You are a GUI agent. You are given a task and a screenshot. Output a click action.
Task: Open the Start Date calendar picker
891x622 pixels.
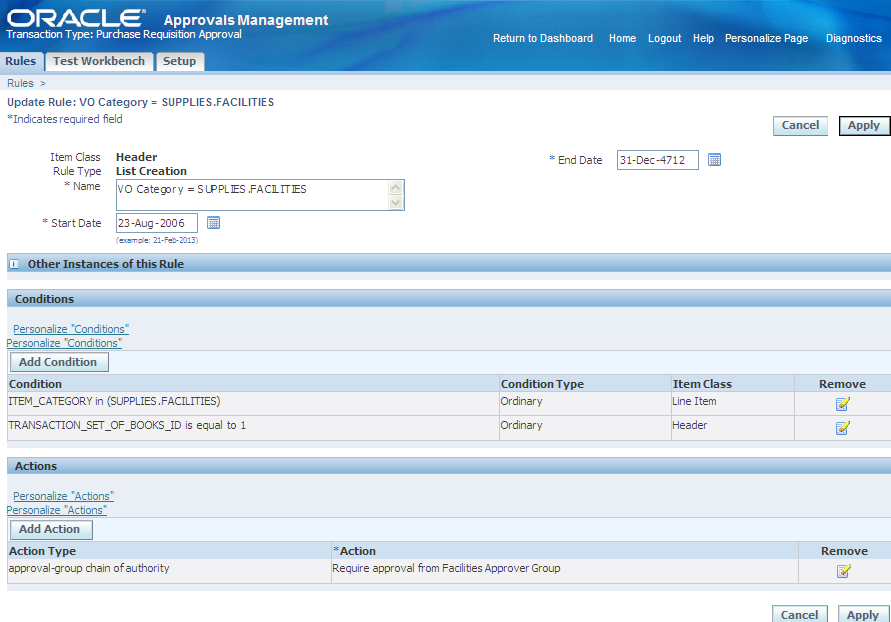(x=213, y=223)
